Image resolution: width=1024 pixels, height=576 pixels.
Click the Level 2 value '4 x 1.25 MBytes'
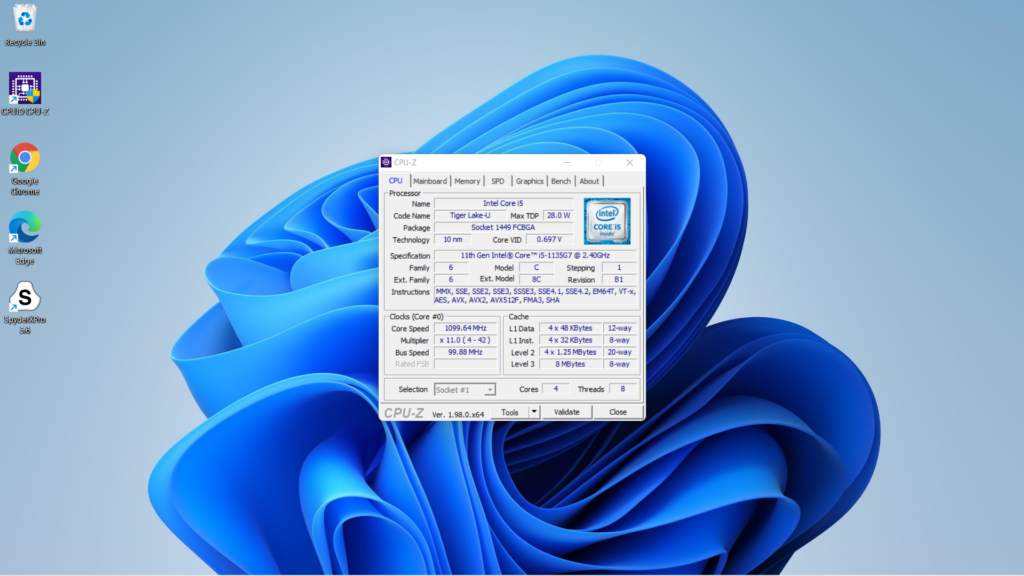[x=570, y=352]
